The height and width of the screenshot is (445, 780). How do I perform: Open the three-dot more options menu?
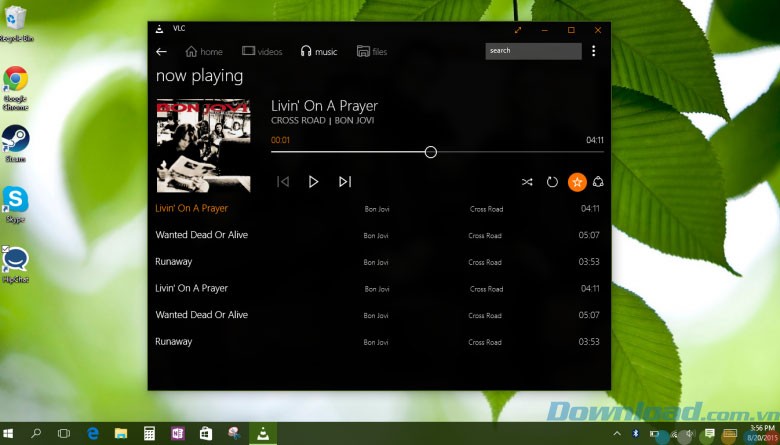pyautogui.click(x=593, y=51)
